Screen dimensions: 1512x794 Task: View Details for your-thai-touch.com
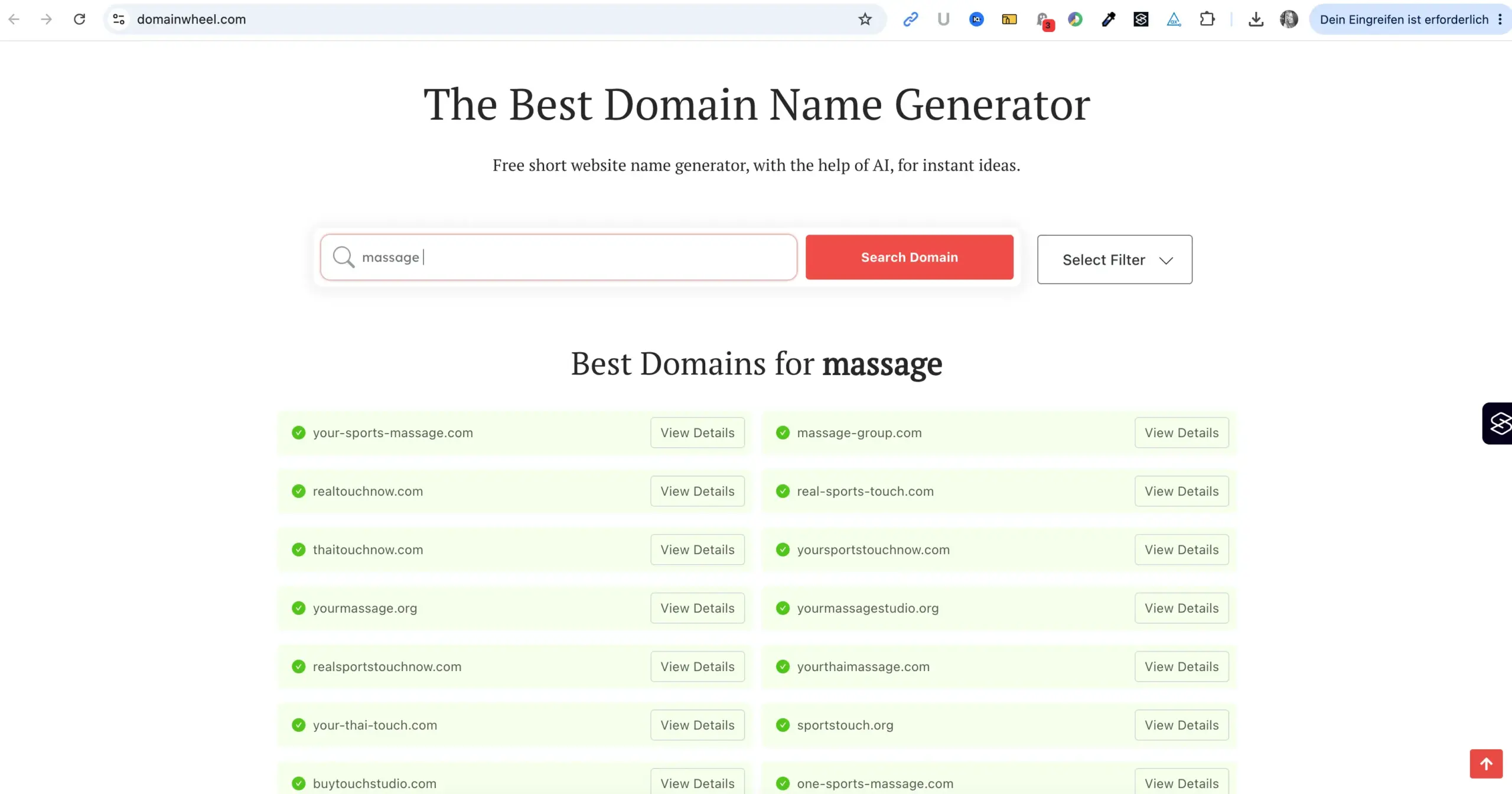pyautogui.click(x=698, y=725)
